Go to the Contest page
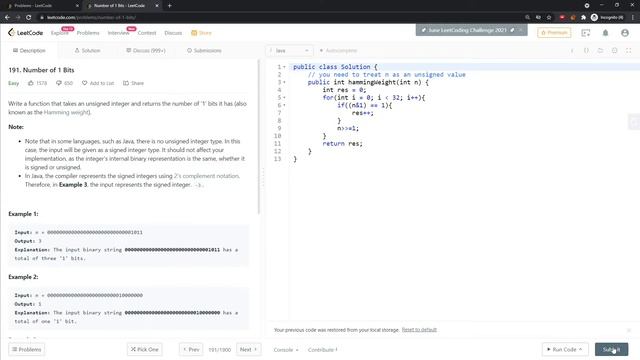Screen dimensions: 640x360 (147, 33)
